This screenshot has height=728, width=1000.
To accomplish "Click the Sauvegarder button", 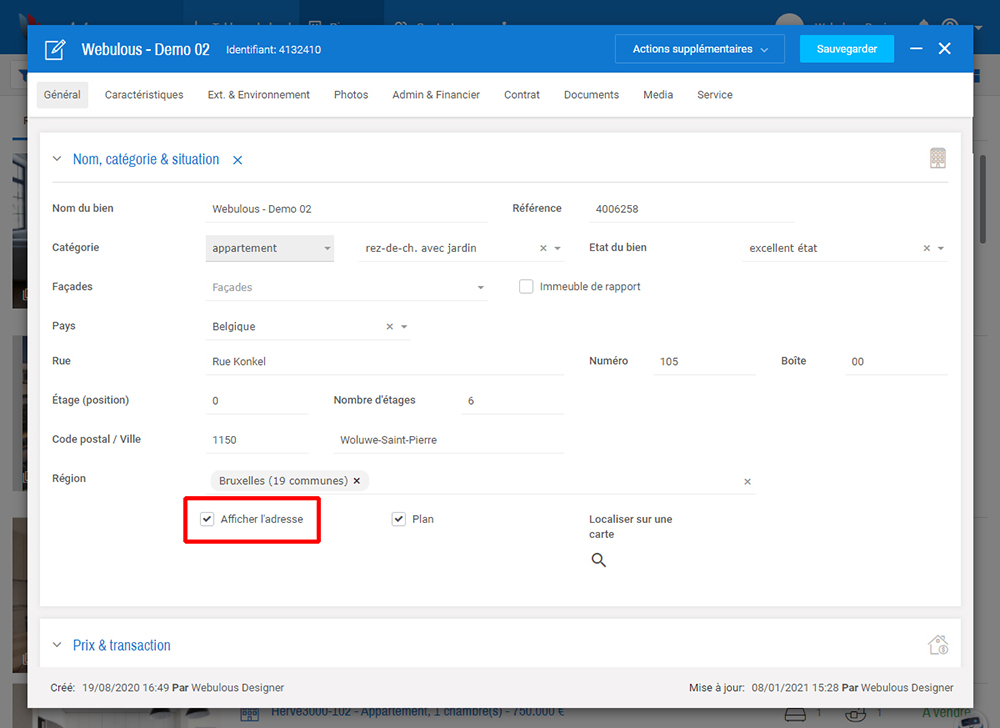I will pyautogui.click(x=847, y=49).
